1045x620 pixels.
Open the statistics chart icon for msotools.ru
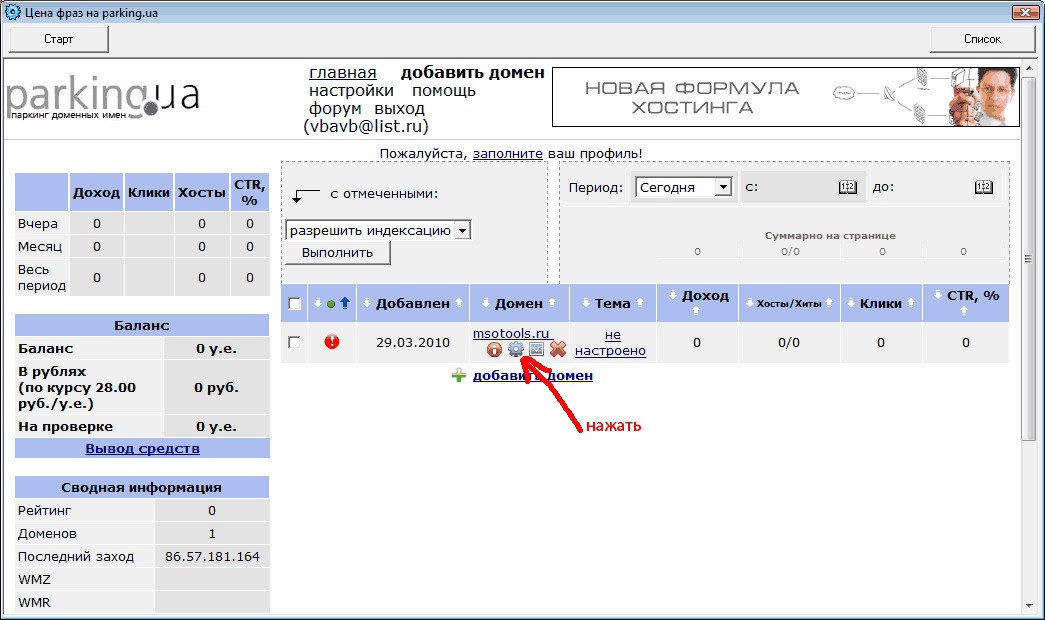536,349
